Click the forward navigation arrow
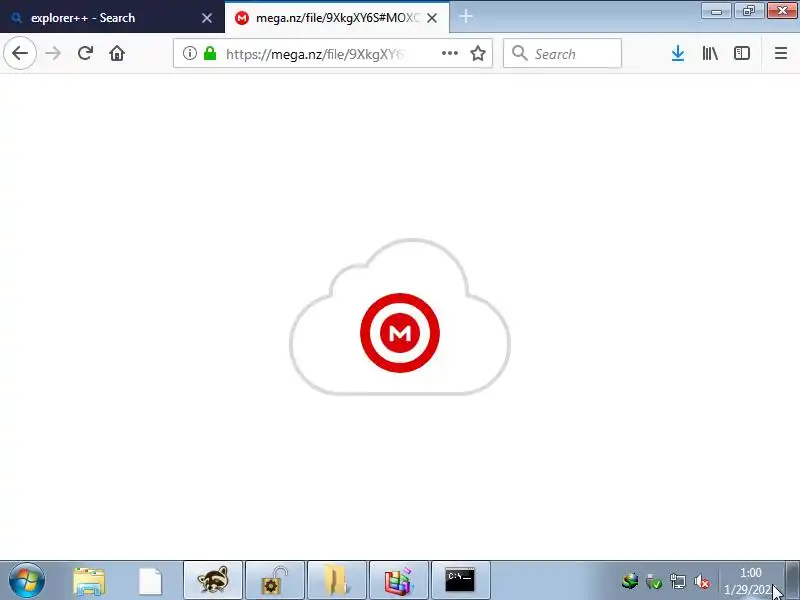This screenshot has width=800, height=600. click(53, 53)
